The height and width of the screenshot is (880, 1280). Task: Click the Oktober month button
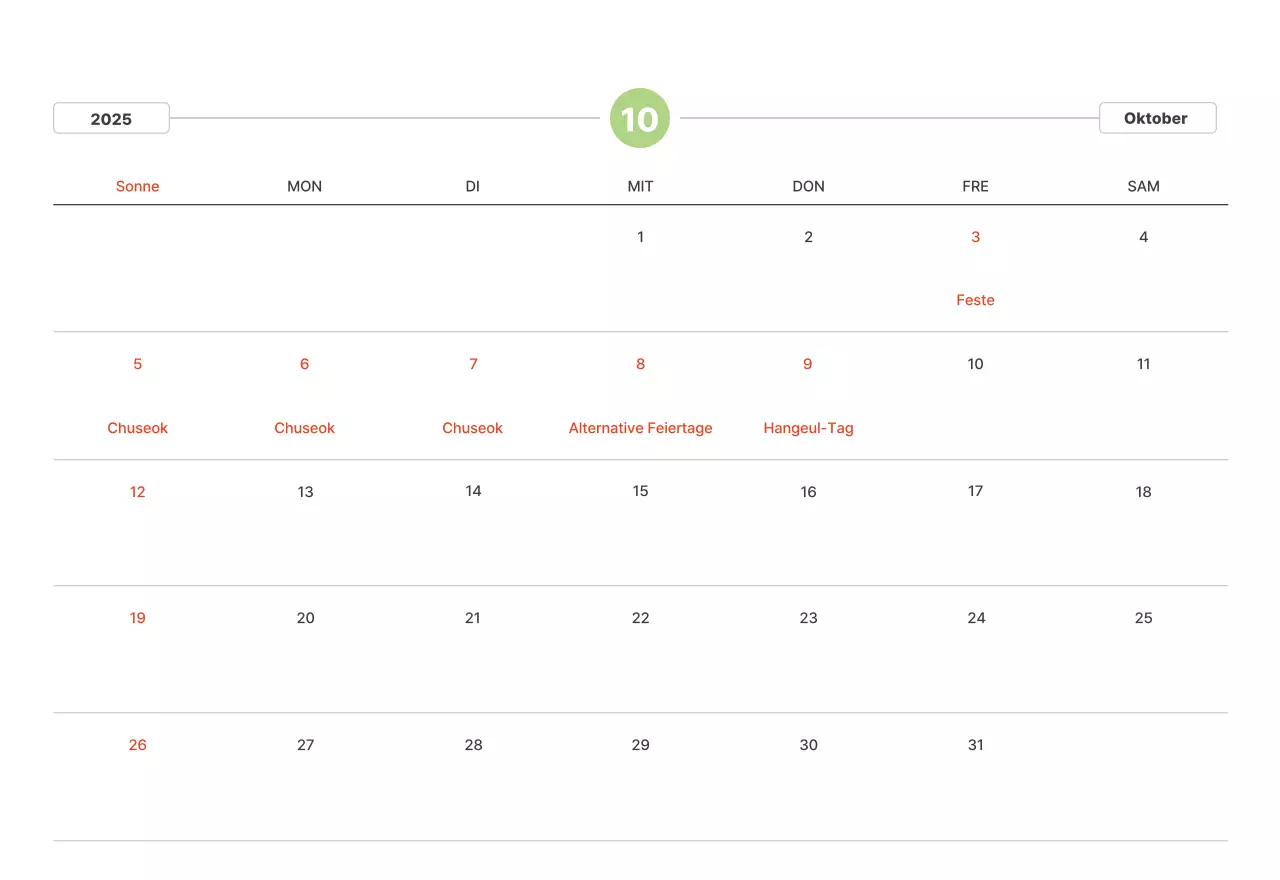pyautogui.click(x=1157, y=118)
